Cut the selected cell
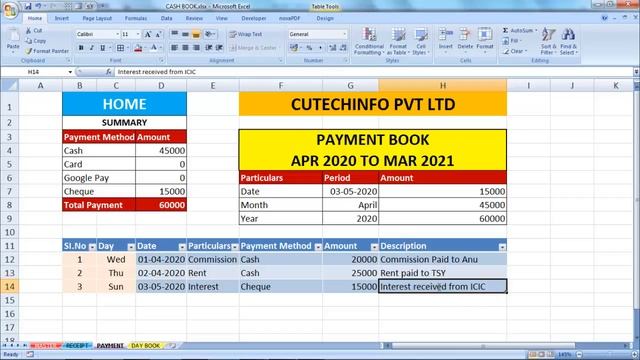Image resolution: width=640 pixels, height=360 pixels. [34, 31]
